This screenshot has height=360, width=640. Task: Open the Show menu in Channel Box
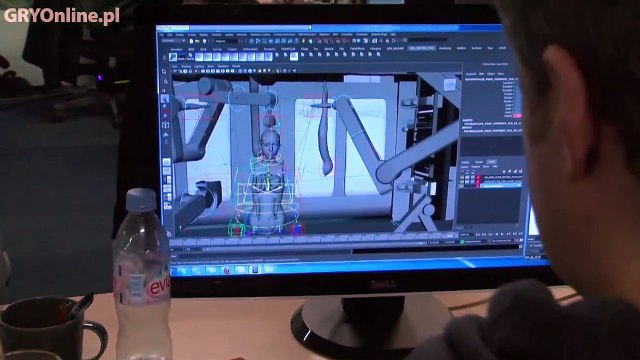(x=501, y=74)
